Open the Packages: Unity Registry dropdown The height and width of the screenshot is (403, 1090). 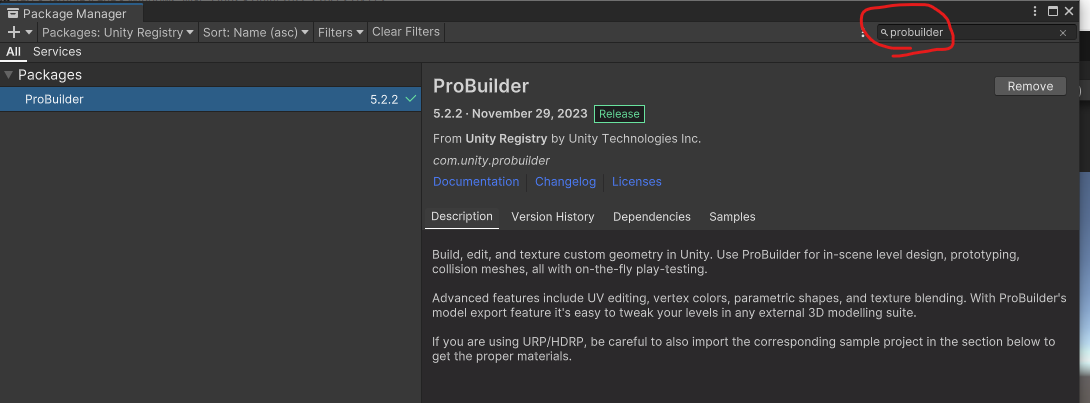tap(118, 32)
